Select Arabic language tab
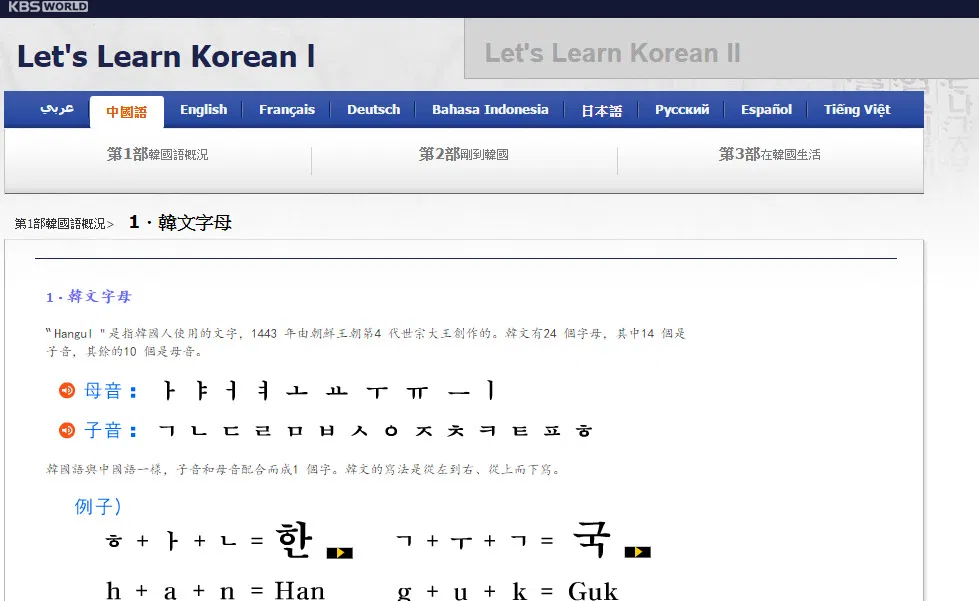979x601 pixels. (x=57, y=110)
